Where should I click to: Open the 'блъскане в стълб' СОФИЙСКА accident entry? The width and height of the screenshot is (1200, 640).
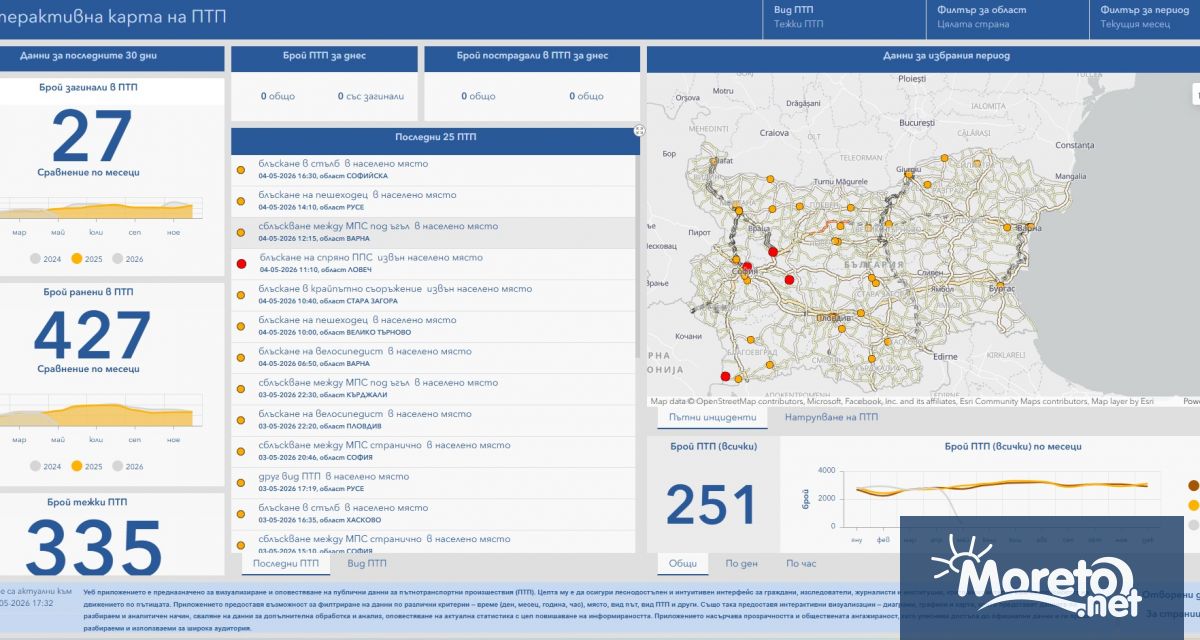pos(433,170)
